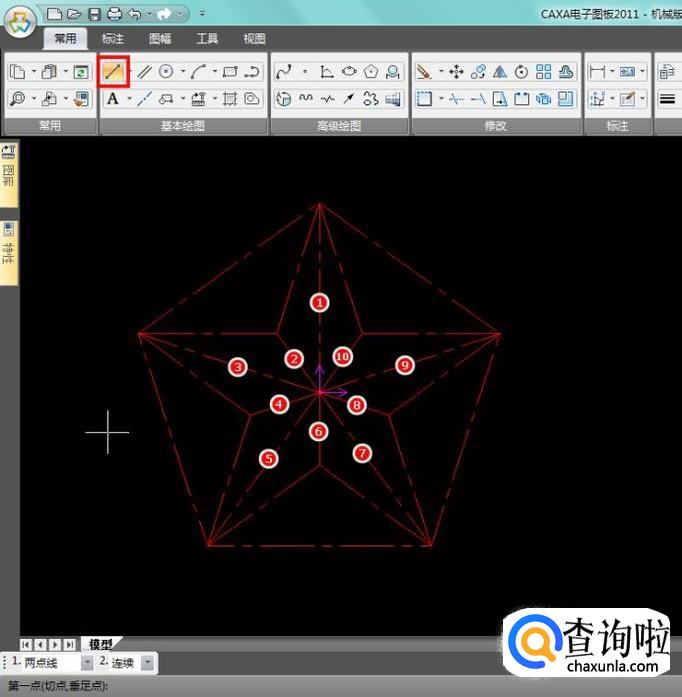This screenshot has width=682, height=697.
Task: Click the New document icon
Action: point(54,14)
